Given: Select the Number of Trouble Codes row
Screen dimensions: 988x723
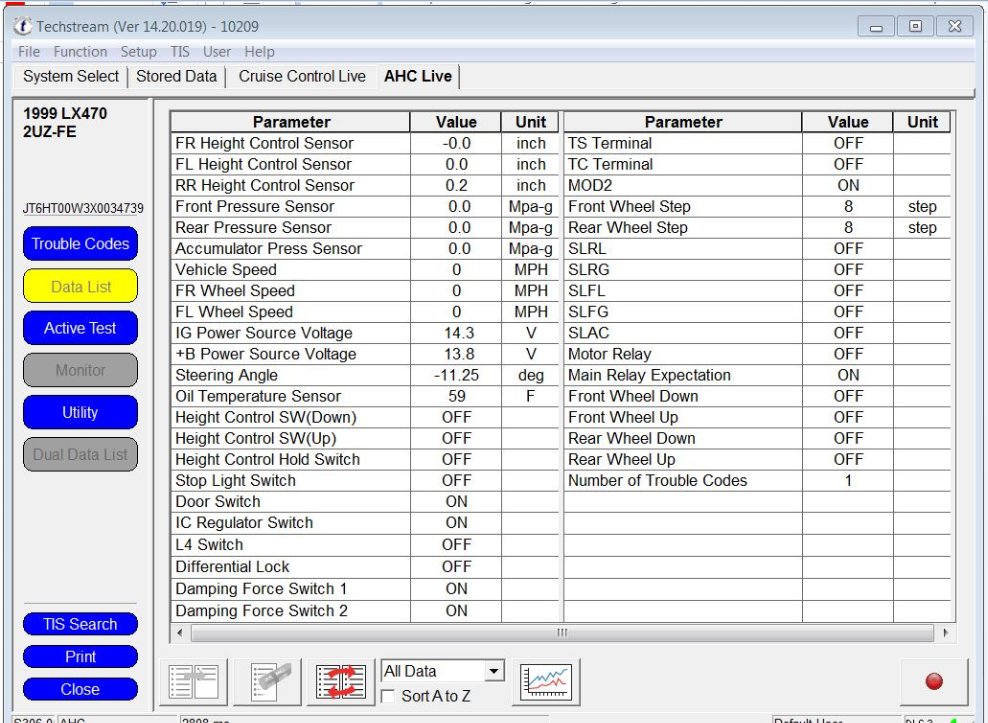Looking at the screenshot, I should tap(757, 480).
